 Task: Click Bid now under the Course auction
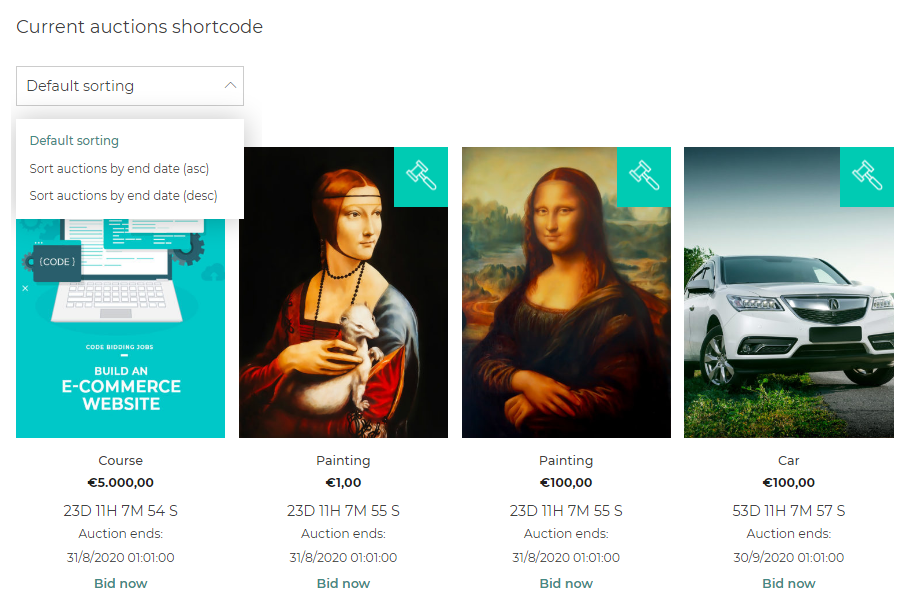point(121,584)
